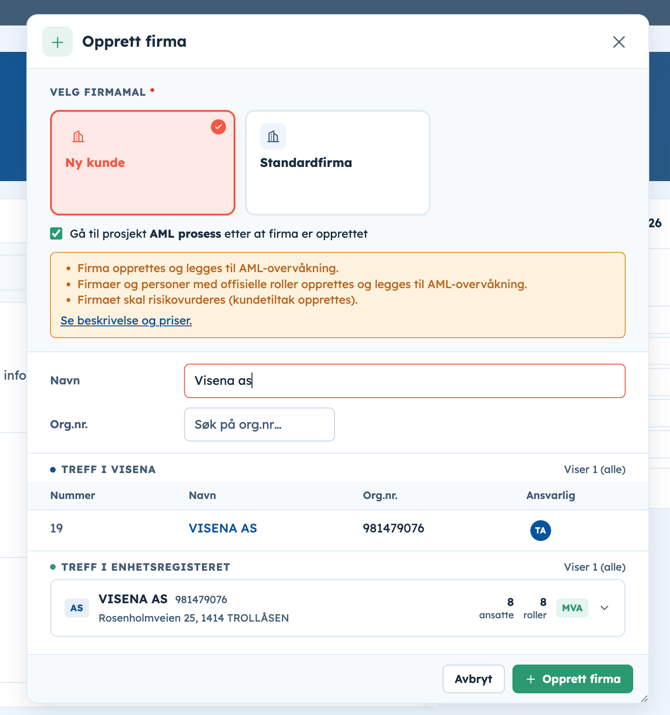The image size is (670, 715).
Task: Click Viser 1 (alle) beside Treff i Enhetsregisteret
Action: click(x=594, y=567)
